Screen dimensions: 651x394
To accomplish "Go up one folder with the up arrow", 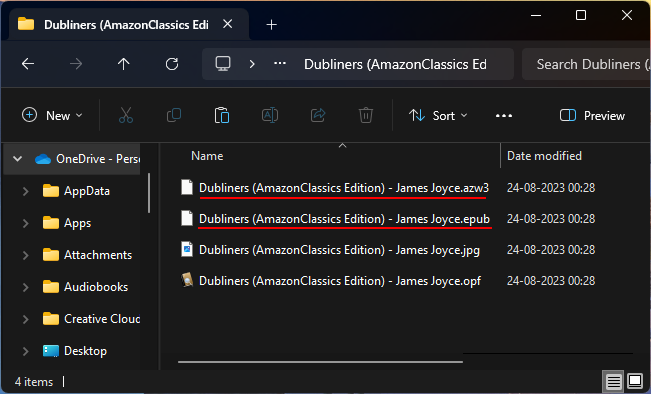I will point(123,64).
